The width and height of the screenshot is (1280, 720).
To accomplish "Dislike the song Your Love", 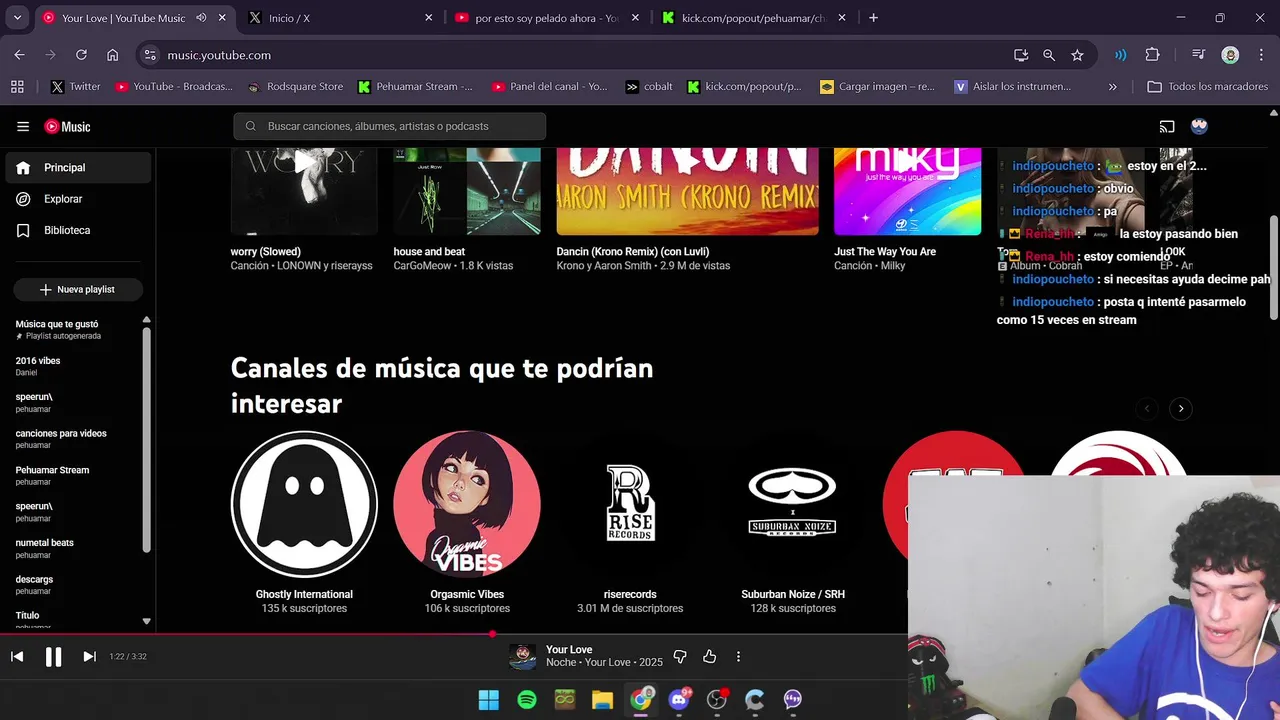I will 680,656.
